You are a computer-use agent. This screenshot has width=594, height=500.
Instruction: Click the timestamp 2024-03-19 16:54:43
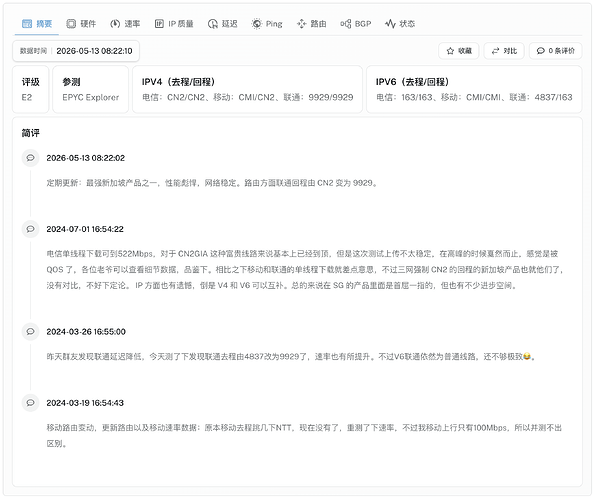(85, 403)
